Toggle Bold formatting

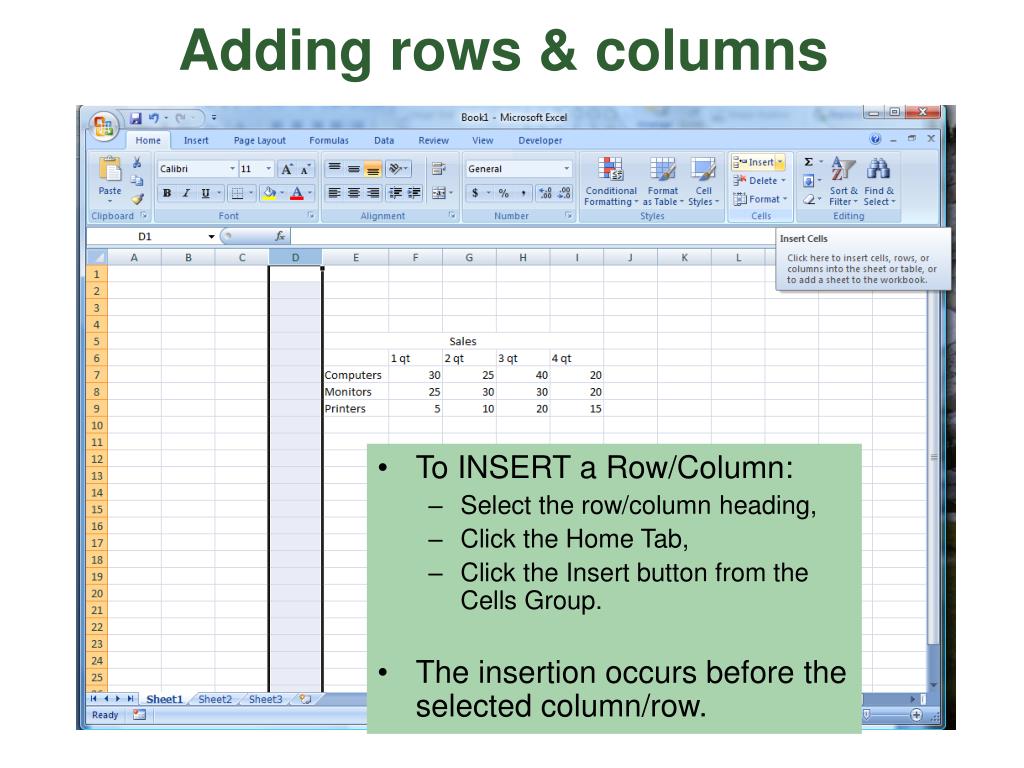(x=167, y=193)
